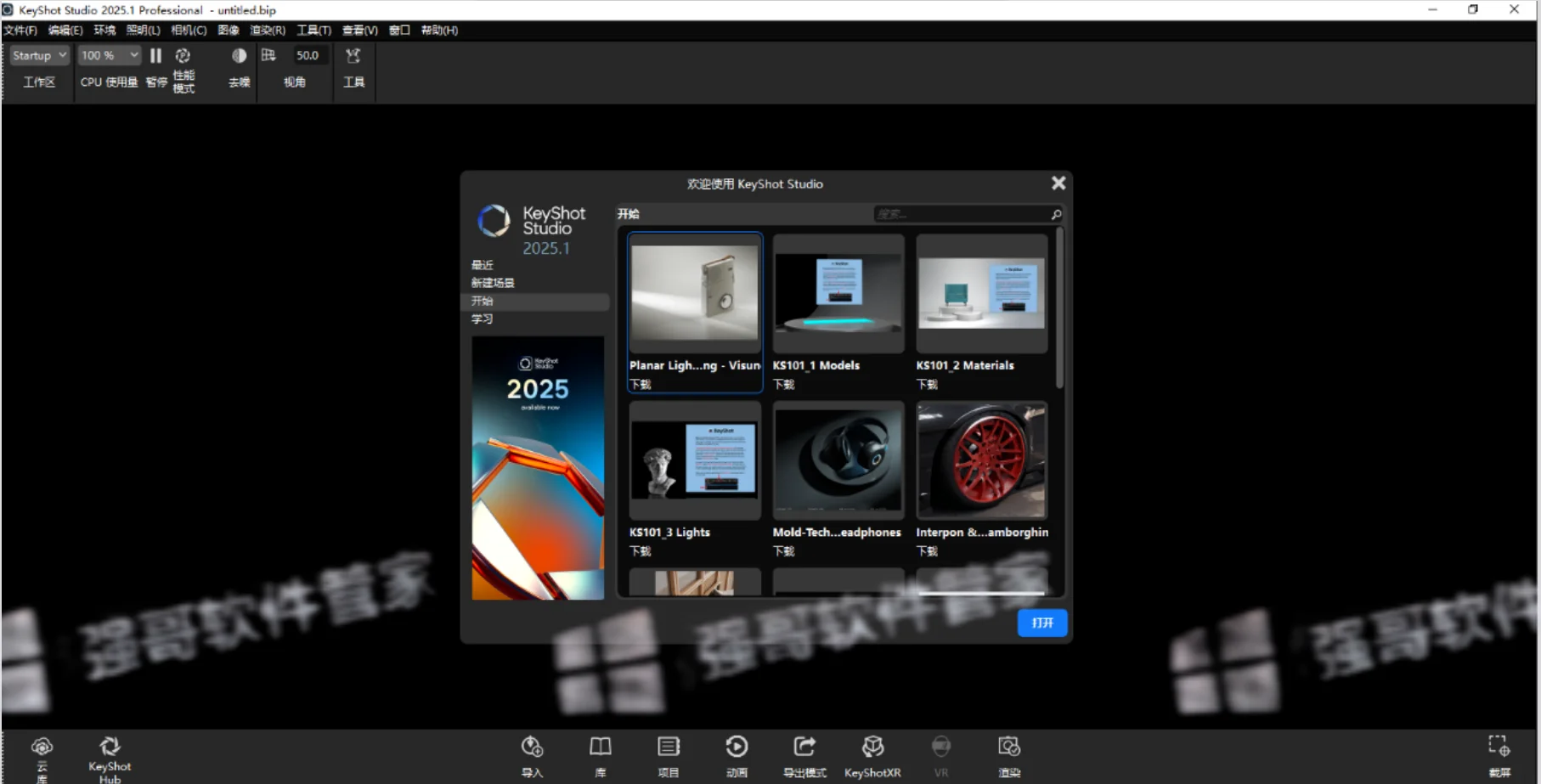Open the Help (H) menu
1541x784 pixels.
tap(439, 30)
